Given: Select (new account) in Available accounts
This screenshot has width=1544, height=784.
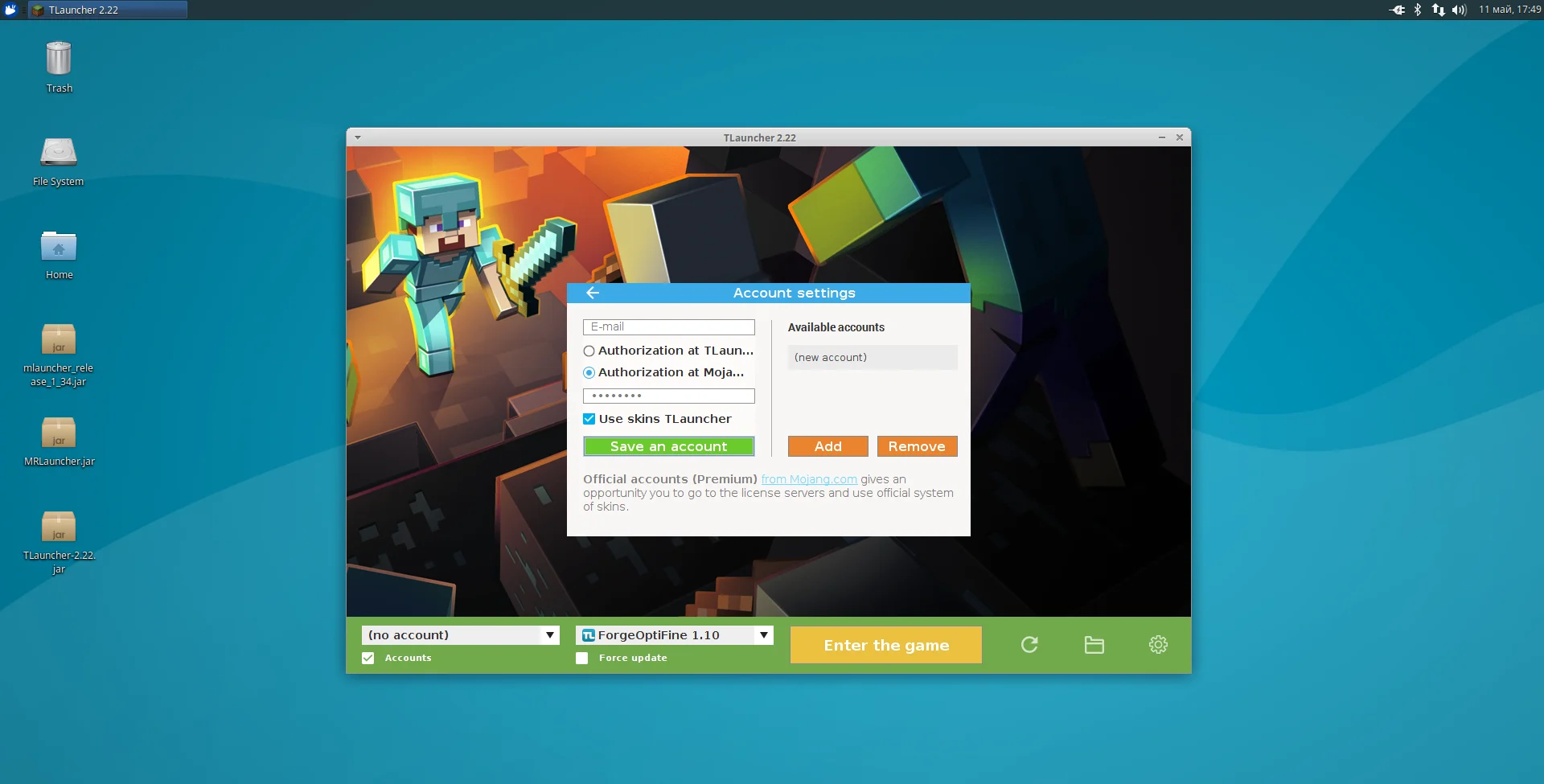Looking at the screenshot, I should pos(873,358).
